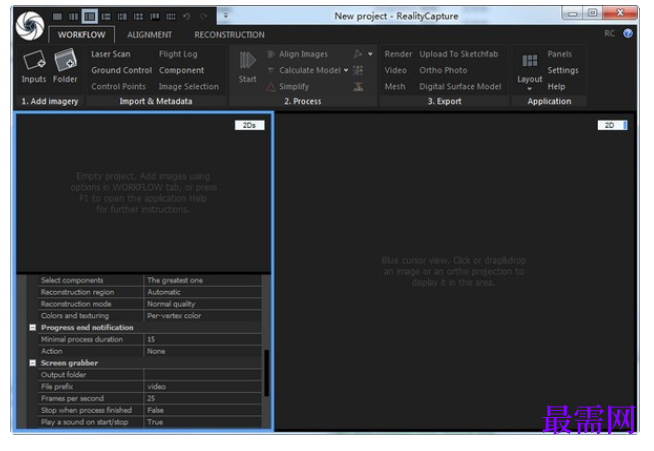Click Control Points import

point(118,86)
